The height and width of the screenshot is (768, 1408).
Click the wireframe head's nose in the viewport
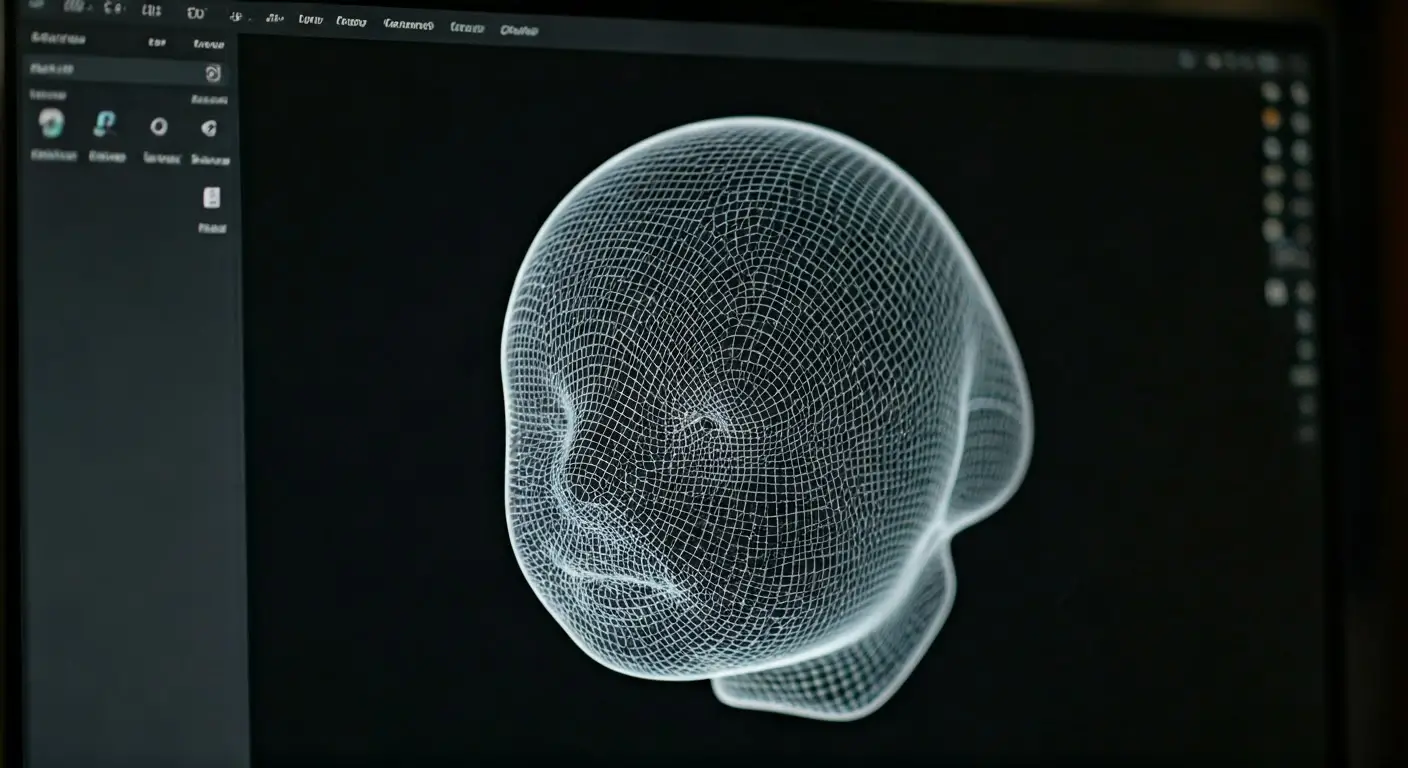(x=577, y=487)
